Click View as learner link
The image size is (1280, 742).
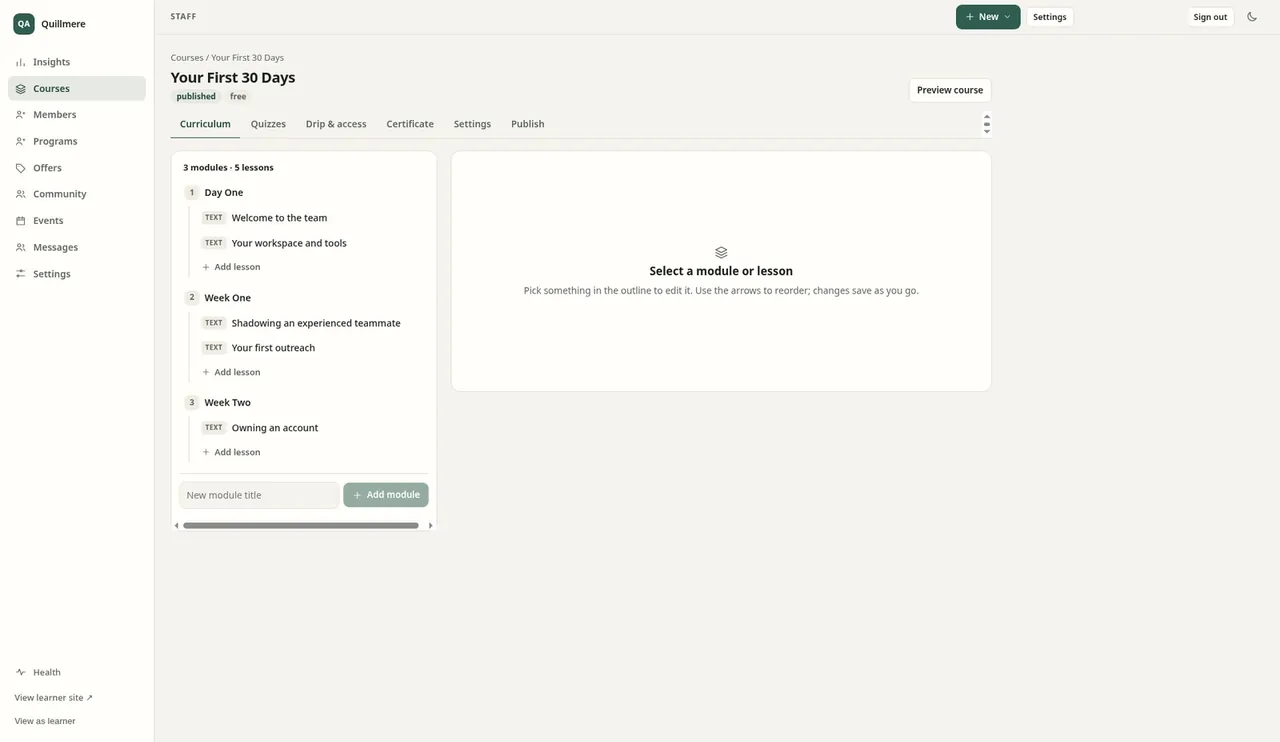[45, 721]
